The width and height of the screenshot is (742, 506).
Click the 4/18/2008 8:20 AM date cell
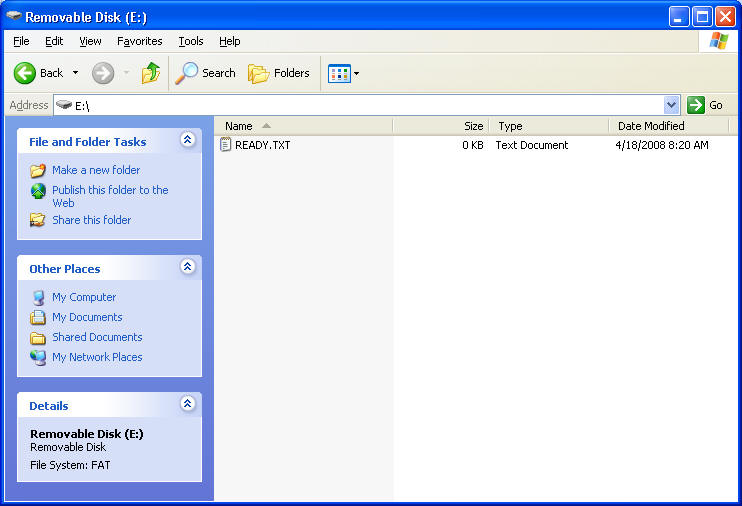tap(662, 145)
